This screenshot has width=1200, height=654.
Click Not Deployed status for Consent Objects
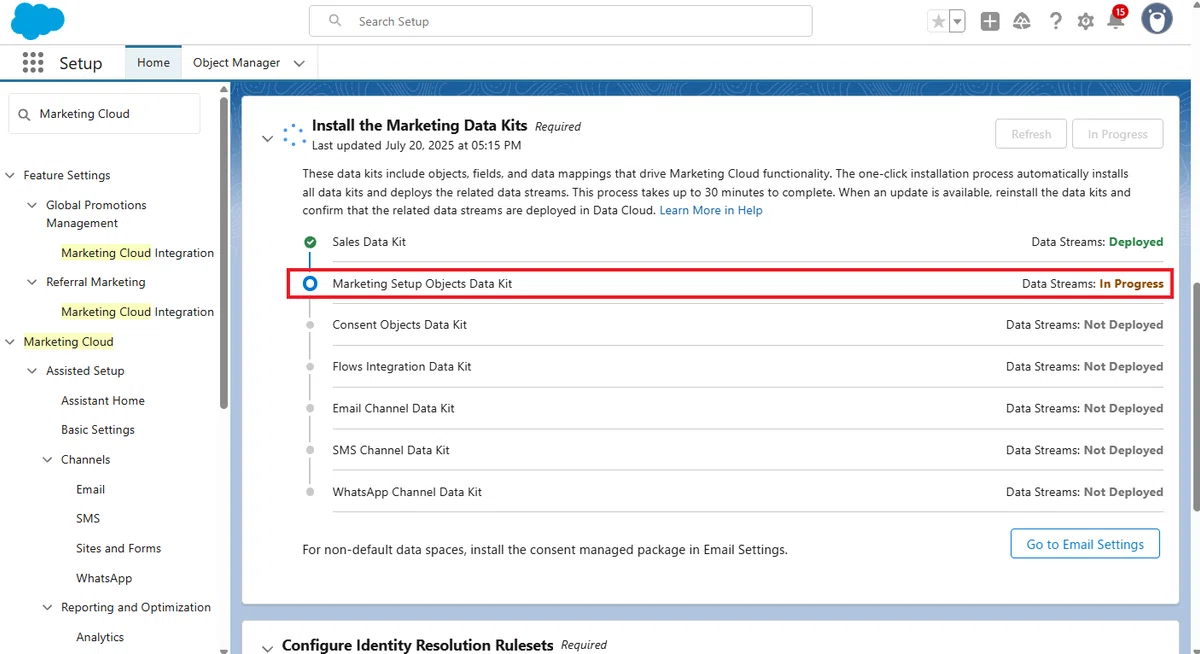(1124, 325)
